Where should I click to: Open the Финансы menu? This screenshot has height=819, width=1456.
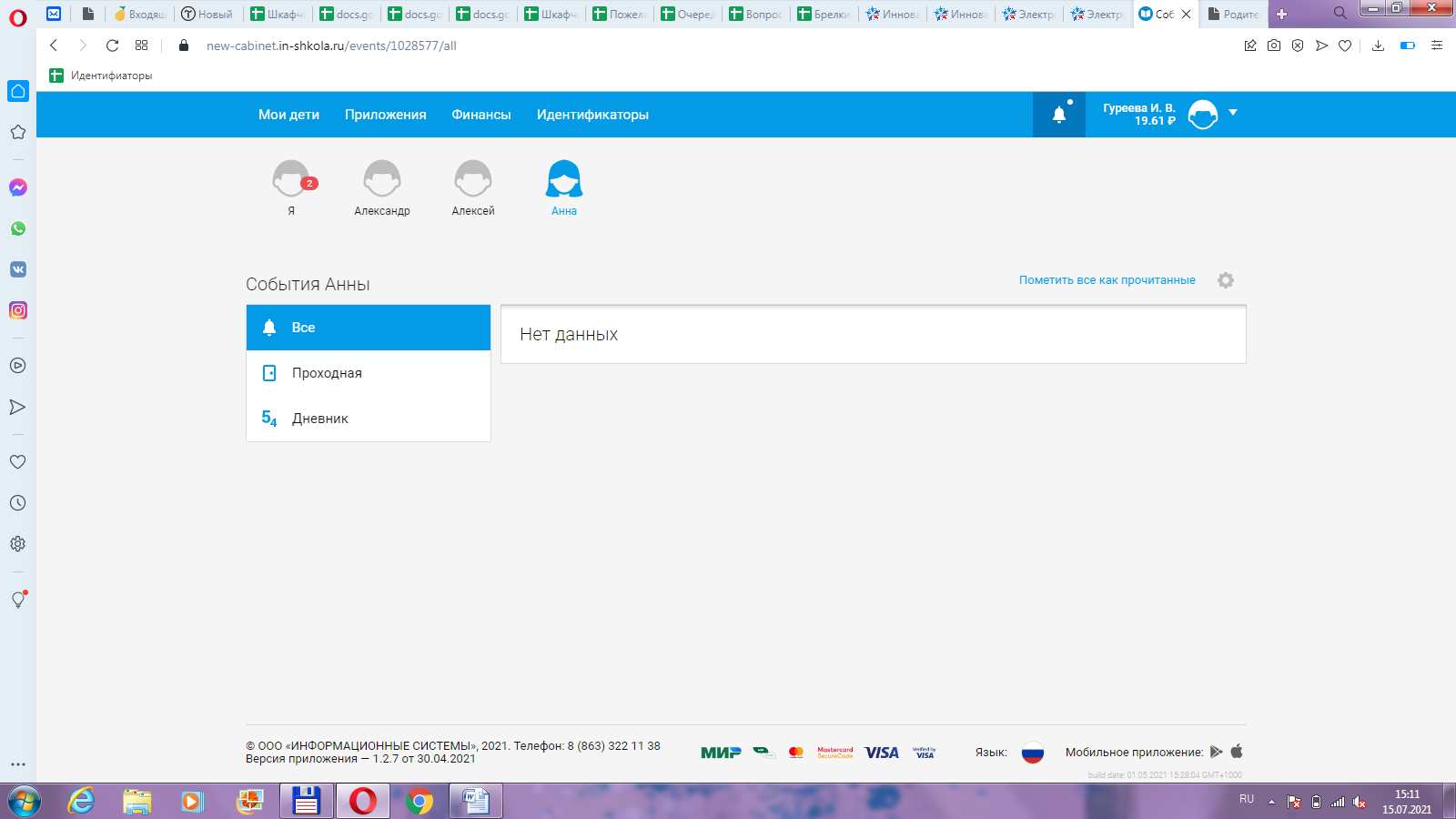pos(481,115)
